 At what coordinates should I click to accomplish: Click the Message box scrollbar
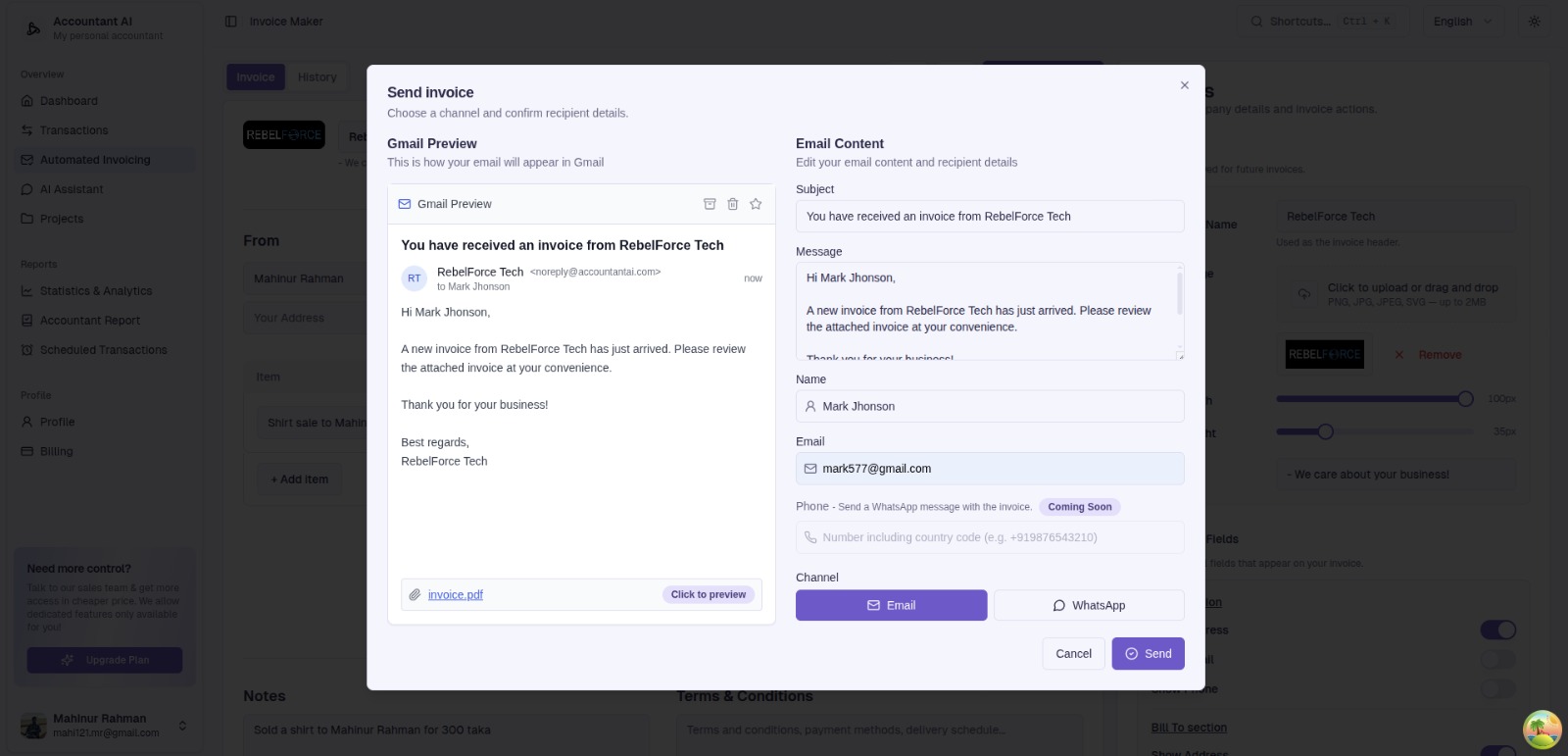pos(1179,293)
